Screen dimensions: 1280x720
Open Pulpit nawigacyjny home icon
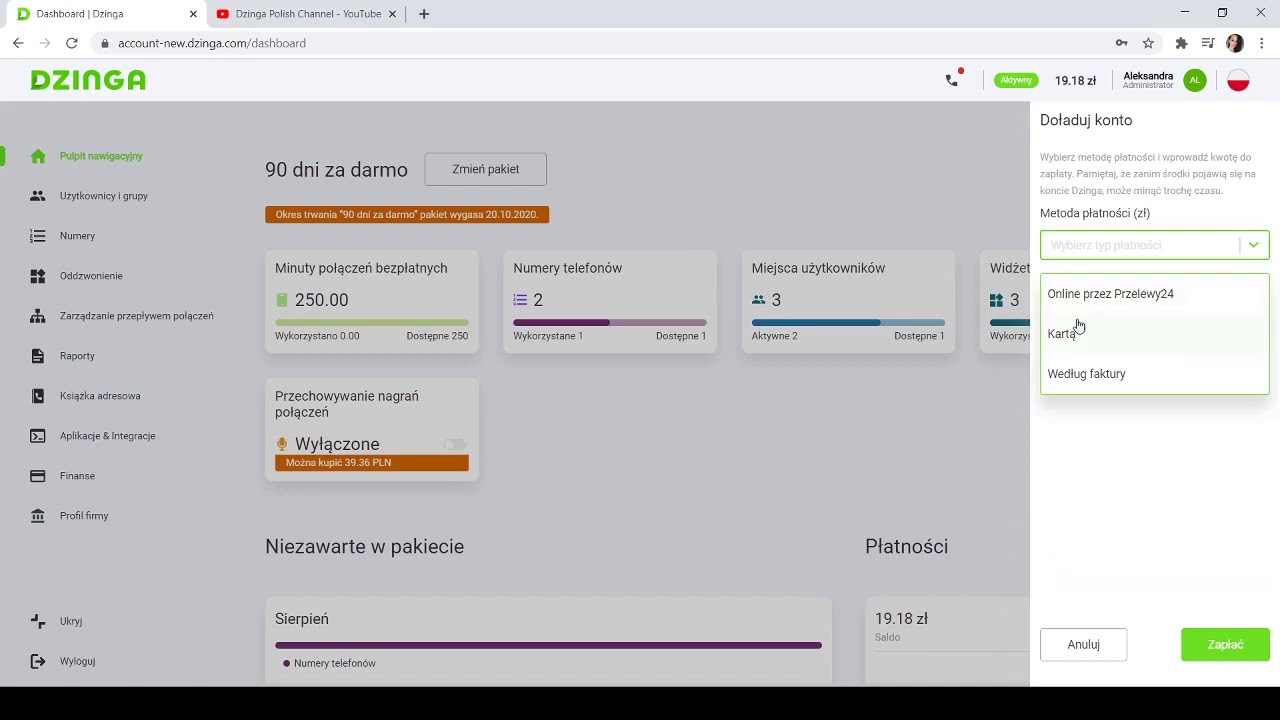[38, 156]
